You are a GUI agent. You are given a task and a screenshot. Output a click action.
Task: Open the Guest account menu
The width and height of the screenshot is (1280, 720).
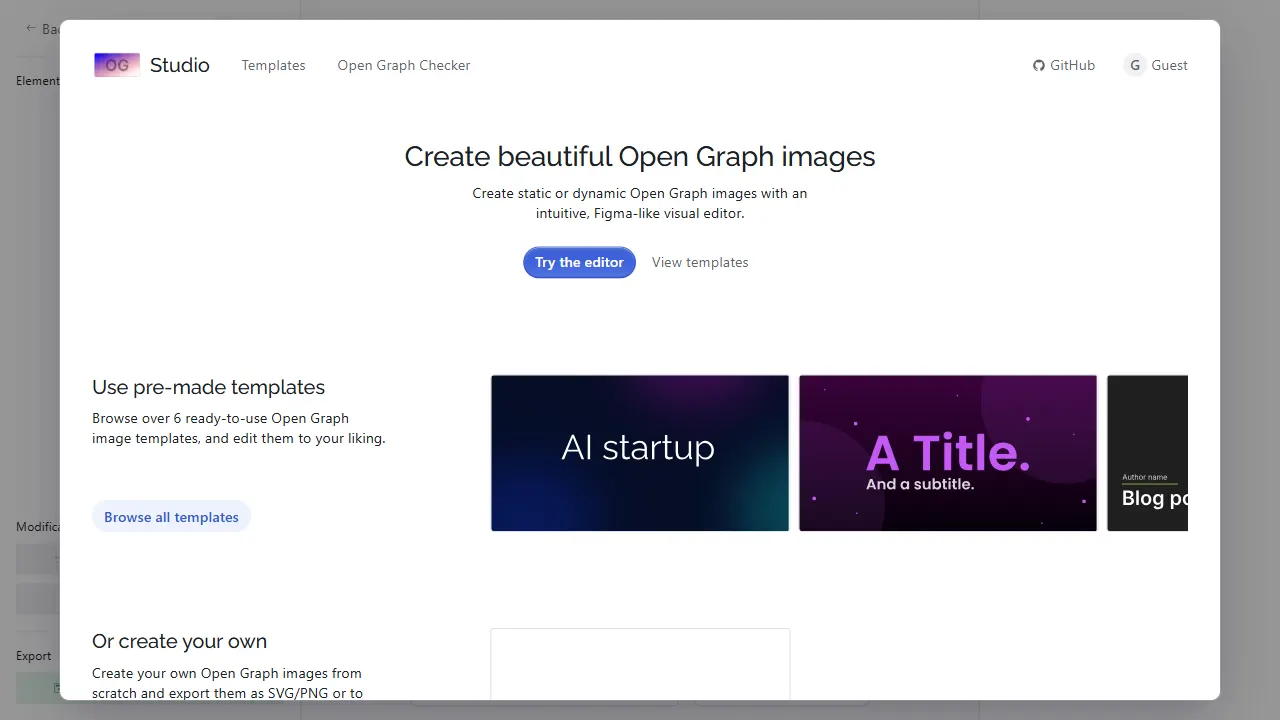click(x=1156, y=65)
